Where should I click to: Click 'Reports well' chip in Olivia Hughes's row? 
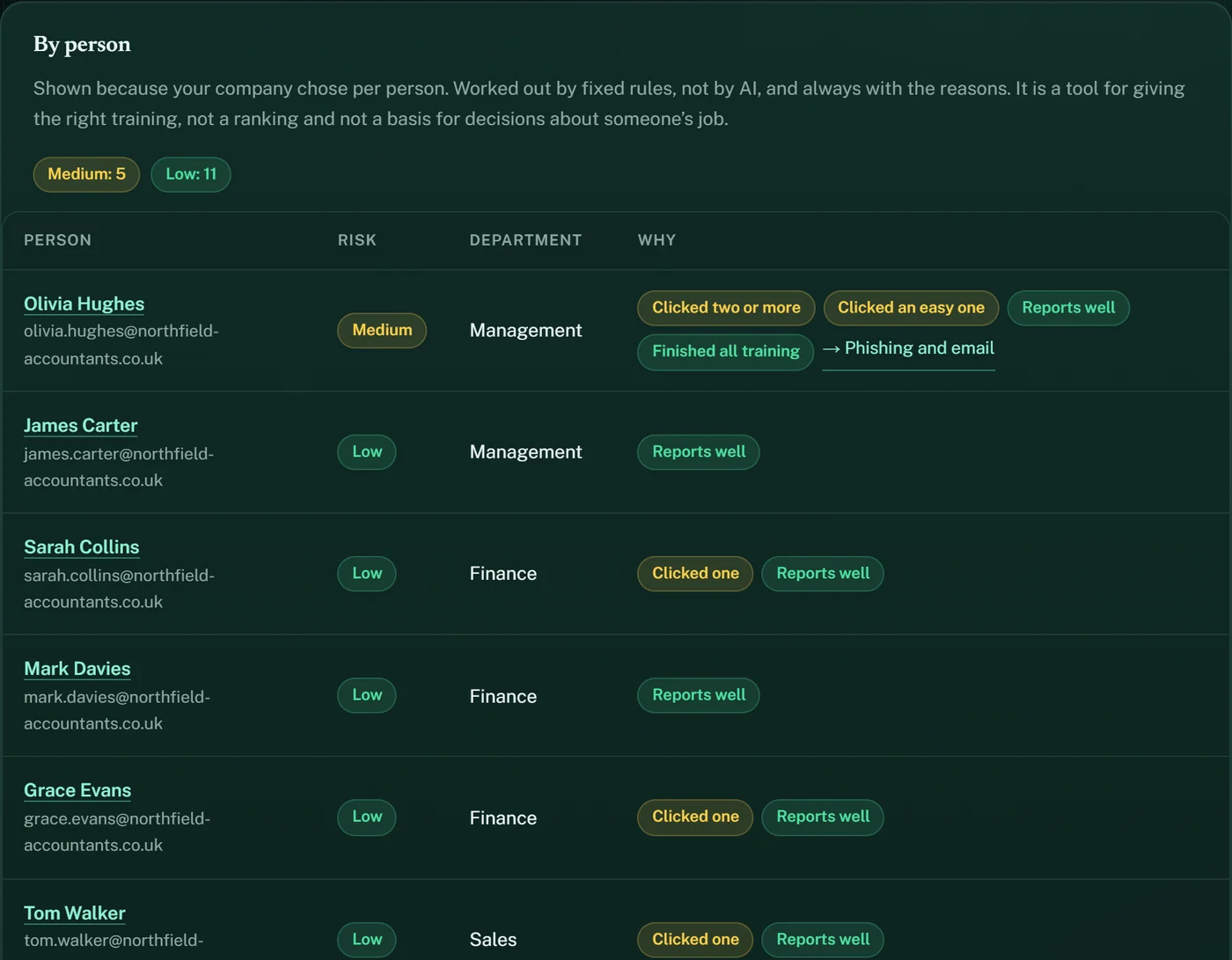(1068, 308)
